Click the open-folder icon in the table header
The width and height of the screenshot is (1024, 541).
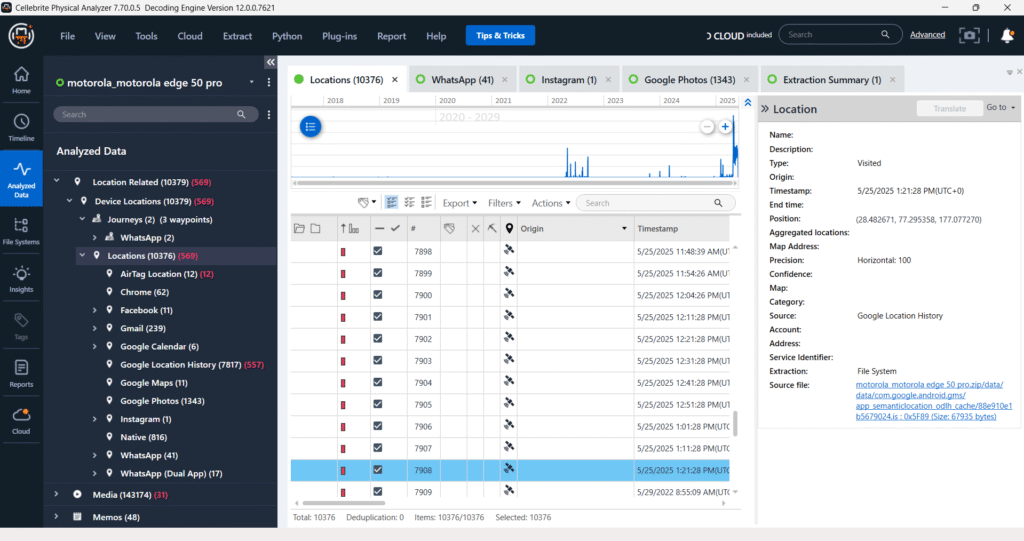point(299,229)
